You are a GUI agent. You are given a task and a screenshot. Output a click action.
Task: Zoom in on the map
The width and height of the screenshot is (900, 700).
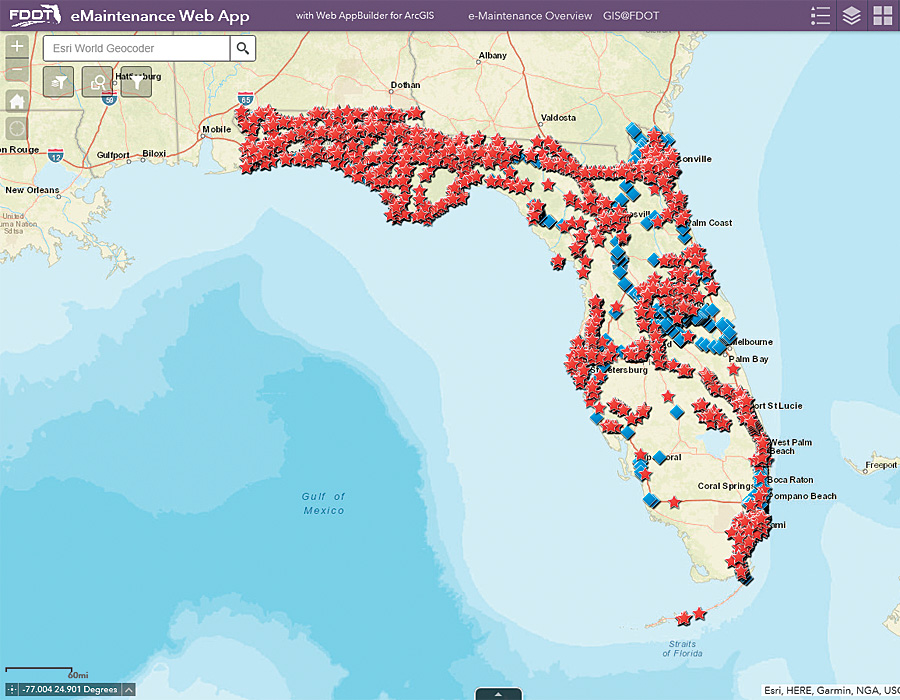[x=17, y=46]
